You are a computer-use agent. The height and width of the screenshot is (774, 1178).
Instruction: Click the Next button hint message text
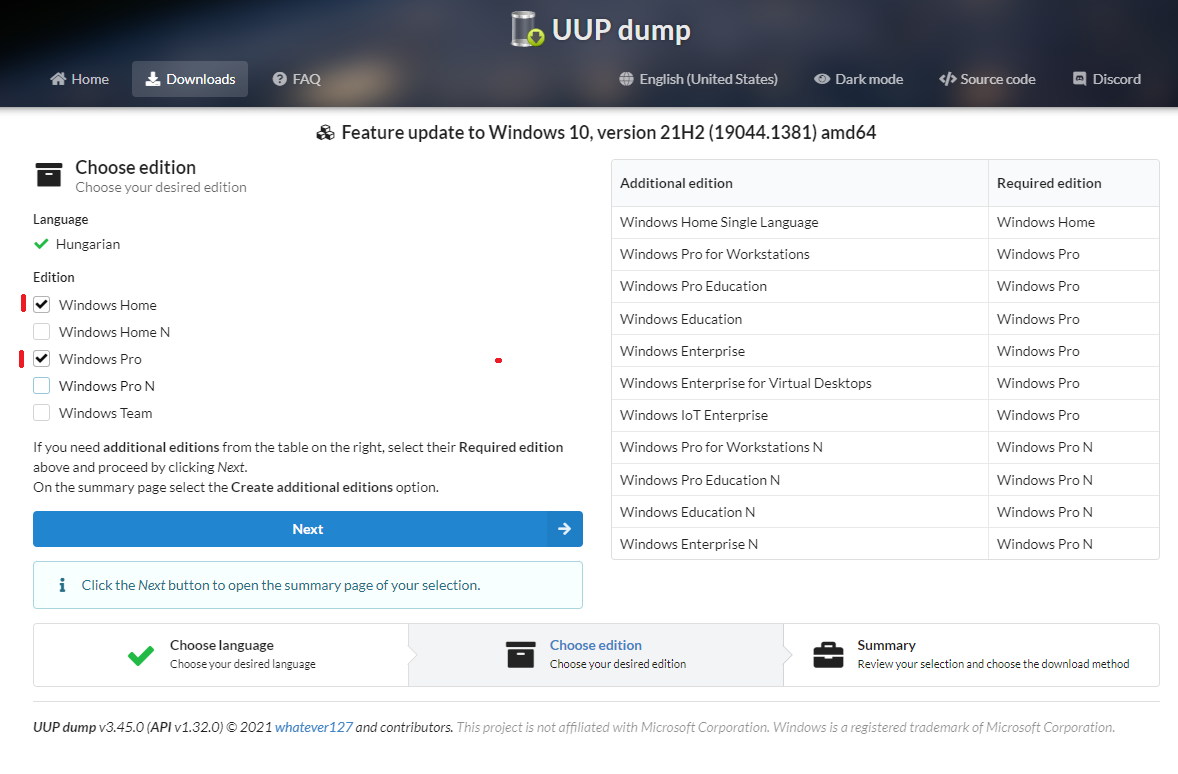281,585
